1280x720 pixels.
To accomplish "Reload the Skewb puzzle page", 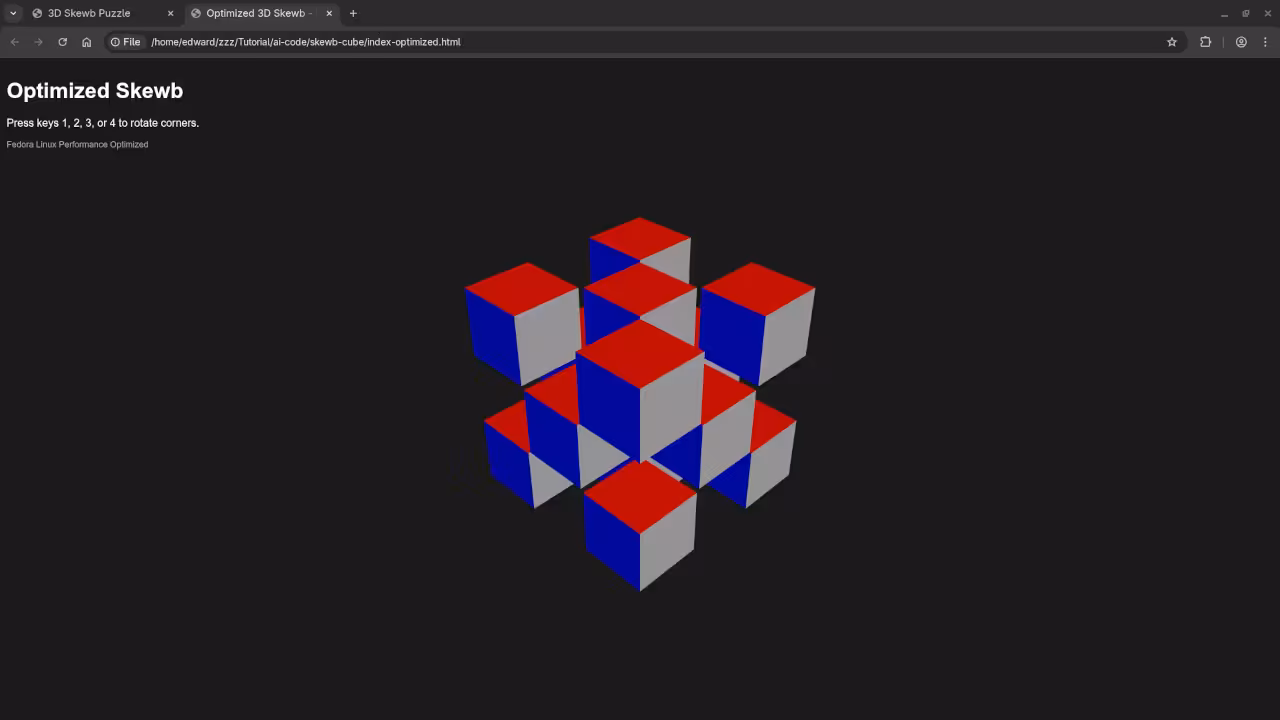I will click(x=62, y=42).
